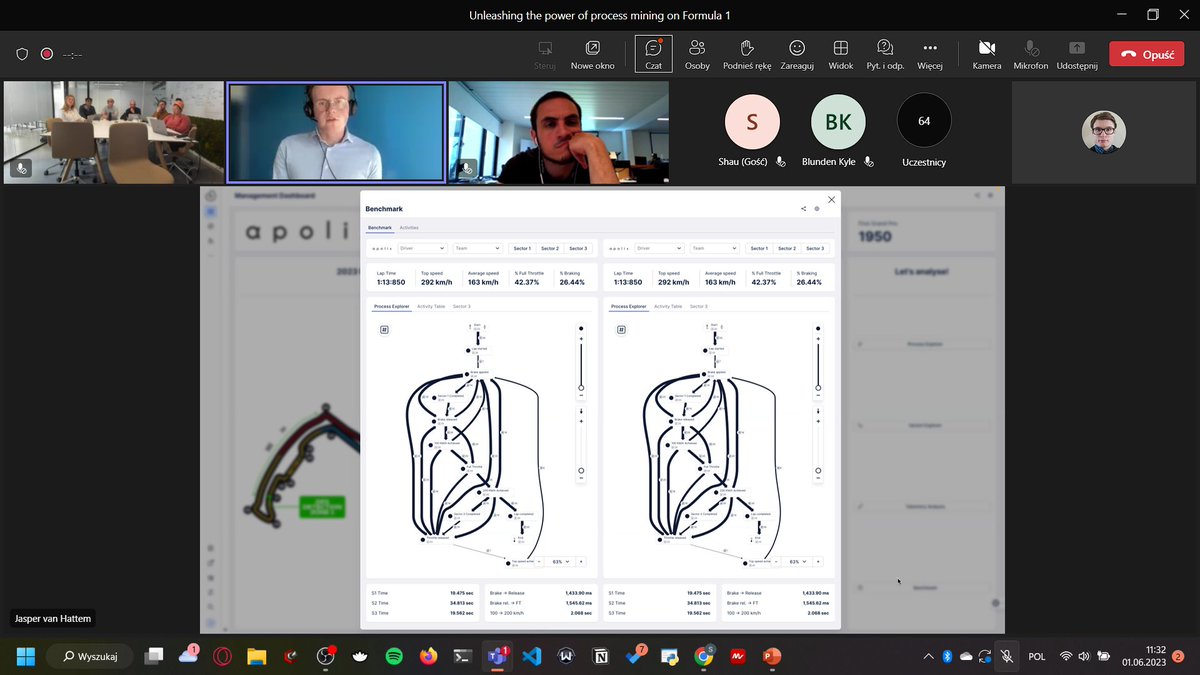Open Spotify from the taskbar

click(x=394, y=656)
